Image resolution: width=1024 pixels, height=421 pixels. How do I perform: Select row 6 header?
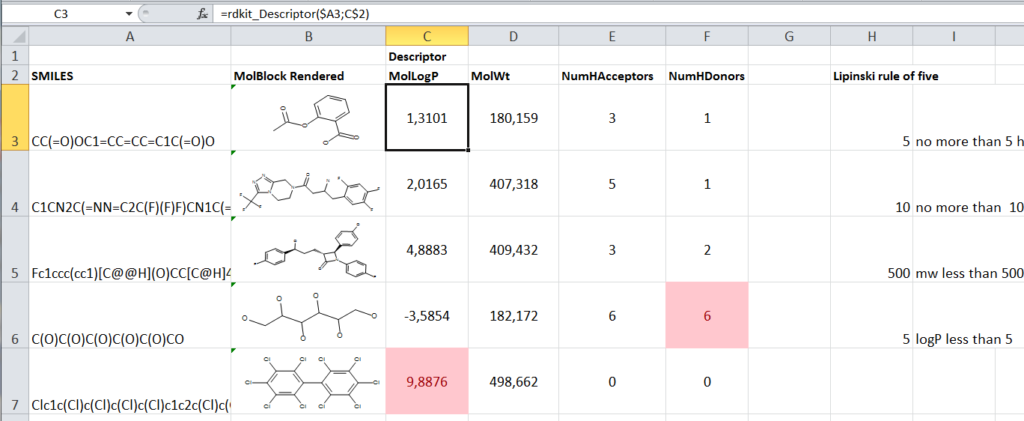coord(14,315)
